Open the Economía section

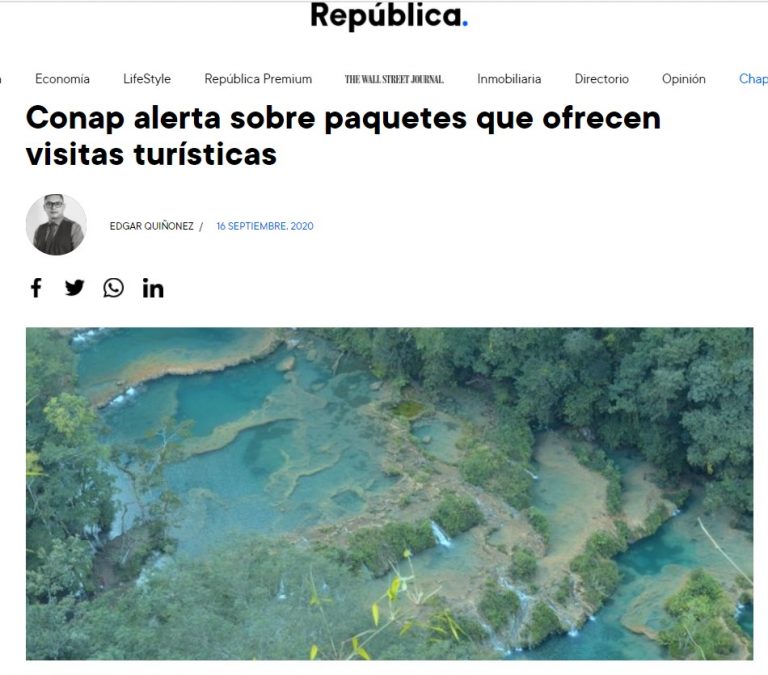62,79
